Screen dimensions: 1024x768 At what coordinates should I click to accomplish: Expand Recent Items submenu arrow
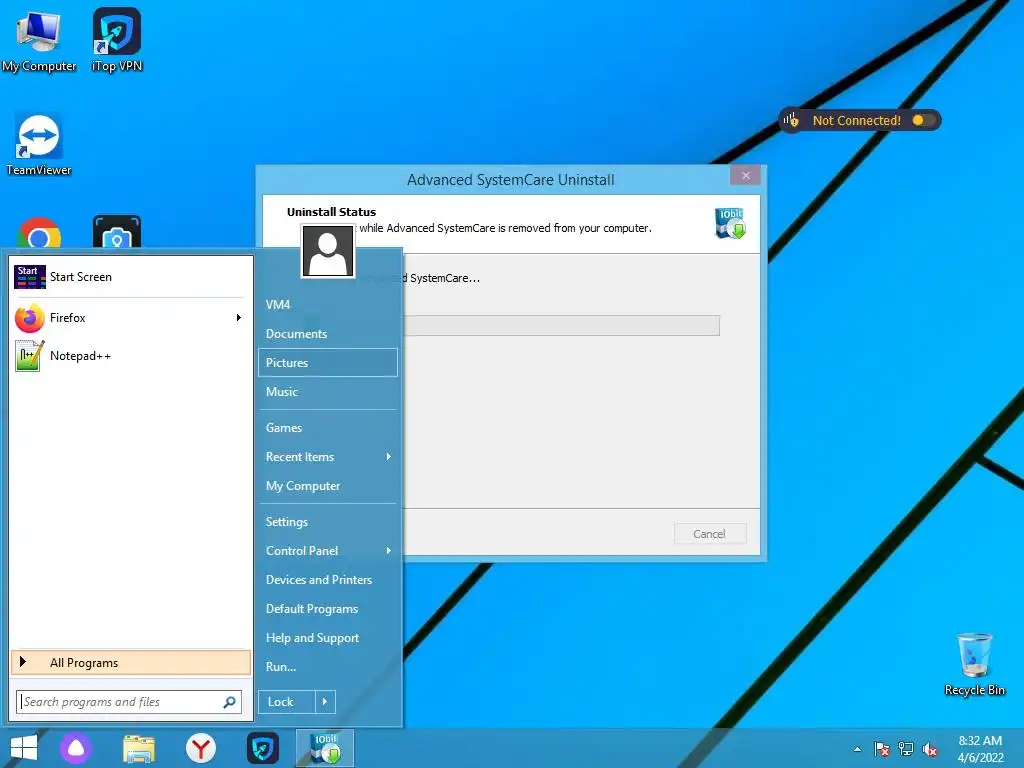coord(389,456)
